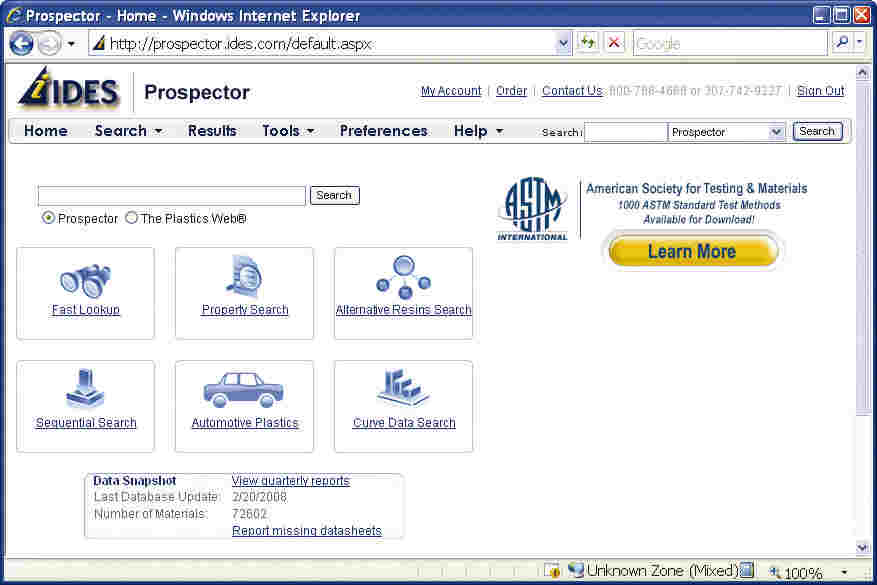Image resolution: width=877 pixels, height=585 pixels.
Task: Click the materials count 72602
Action: pos(249,513)
